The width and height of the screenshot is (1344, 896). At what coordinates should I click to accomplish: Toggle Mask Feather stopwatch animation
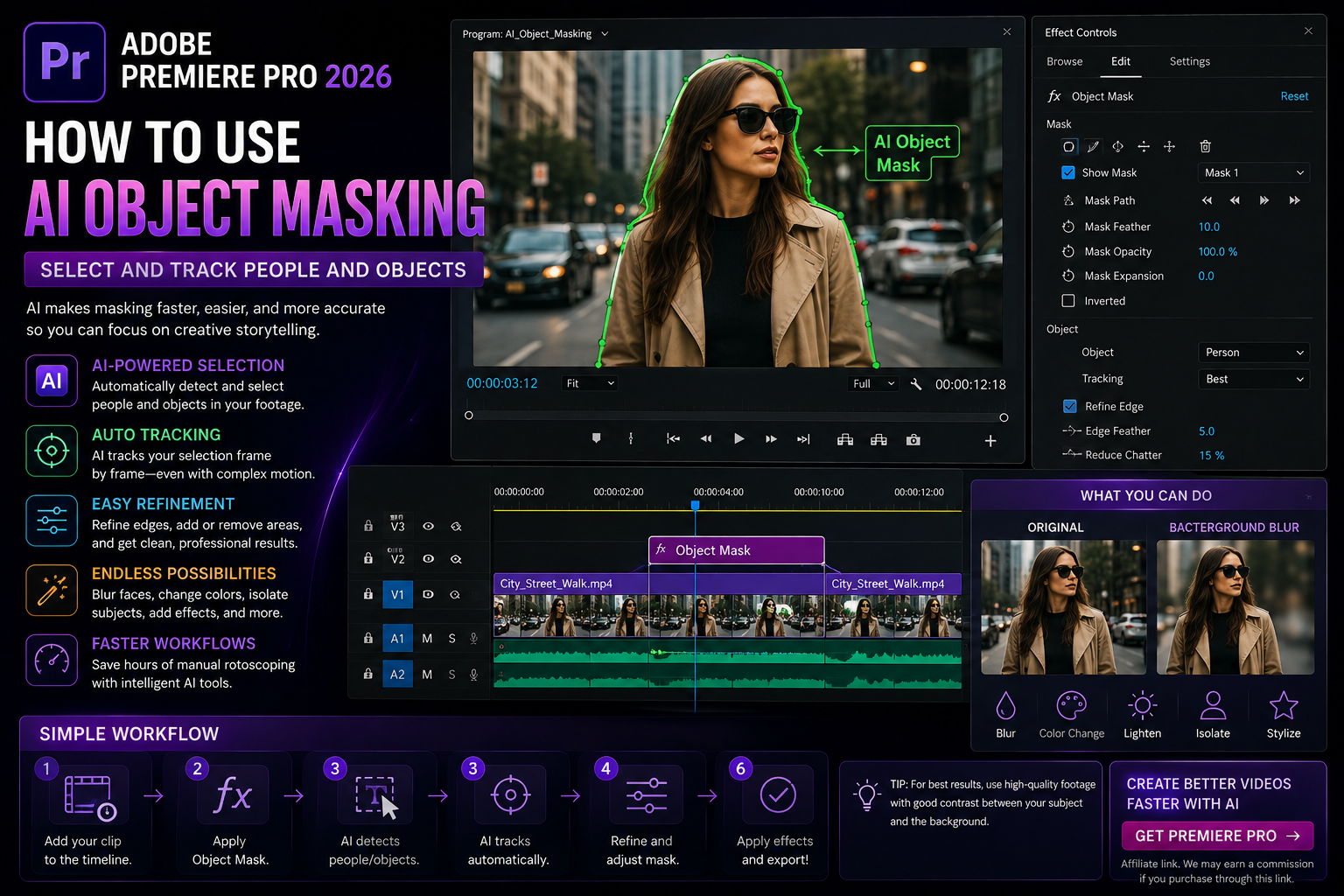coord(1068,227)
